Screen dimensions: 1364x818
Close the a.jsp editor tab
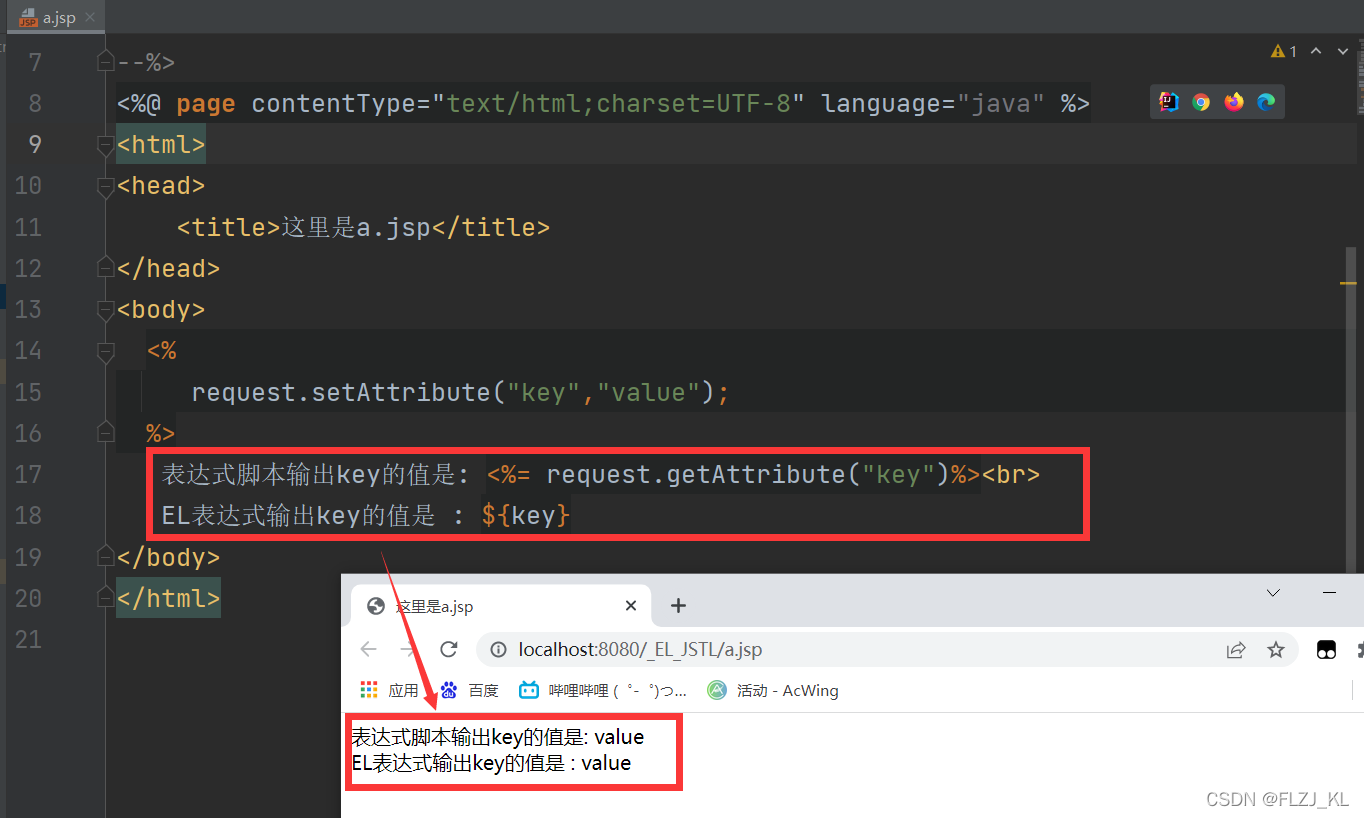(90, 18)
